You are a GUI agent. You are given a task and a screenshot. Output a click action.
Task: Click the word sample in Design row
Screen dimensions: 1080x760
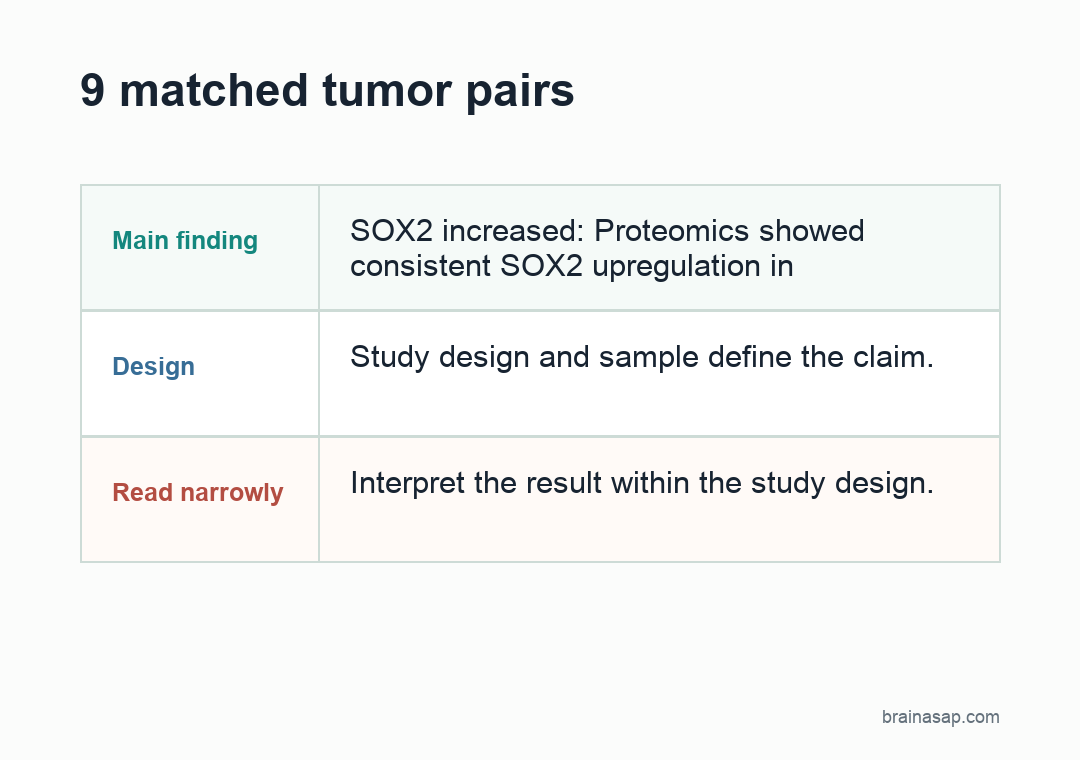click(648, 357)
